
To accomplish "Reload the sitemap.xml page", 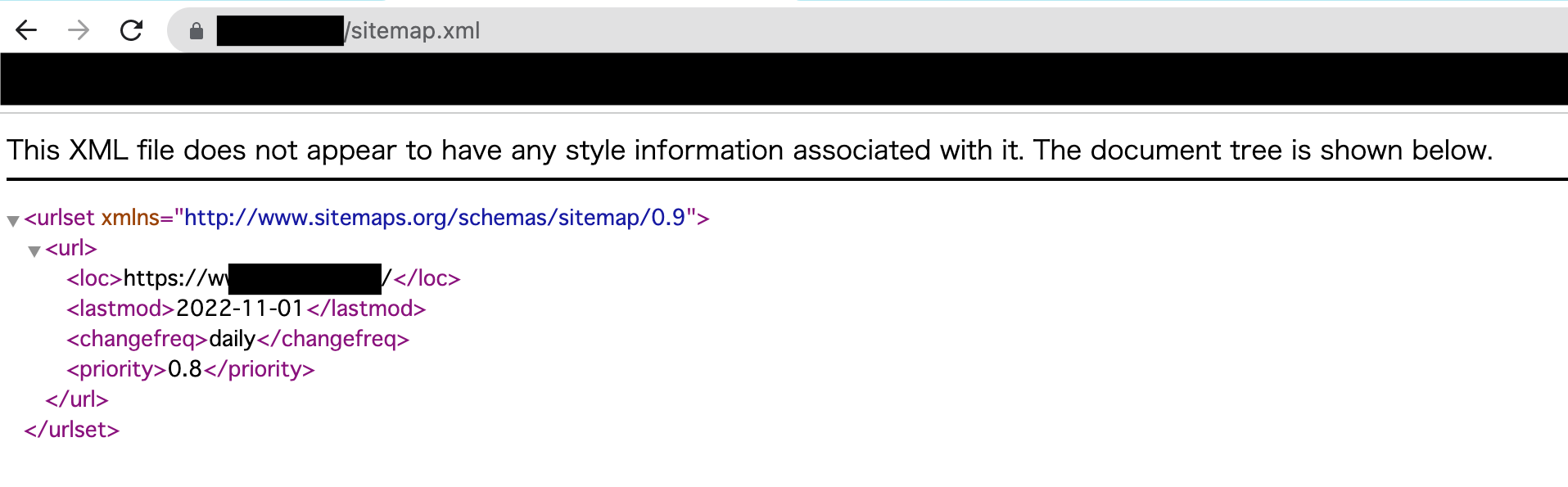I will pyautogui.click(x=131, y=31).
